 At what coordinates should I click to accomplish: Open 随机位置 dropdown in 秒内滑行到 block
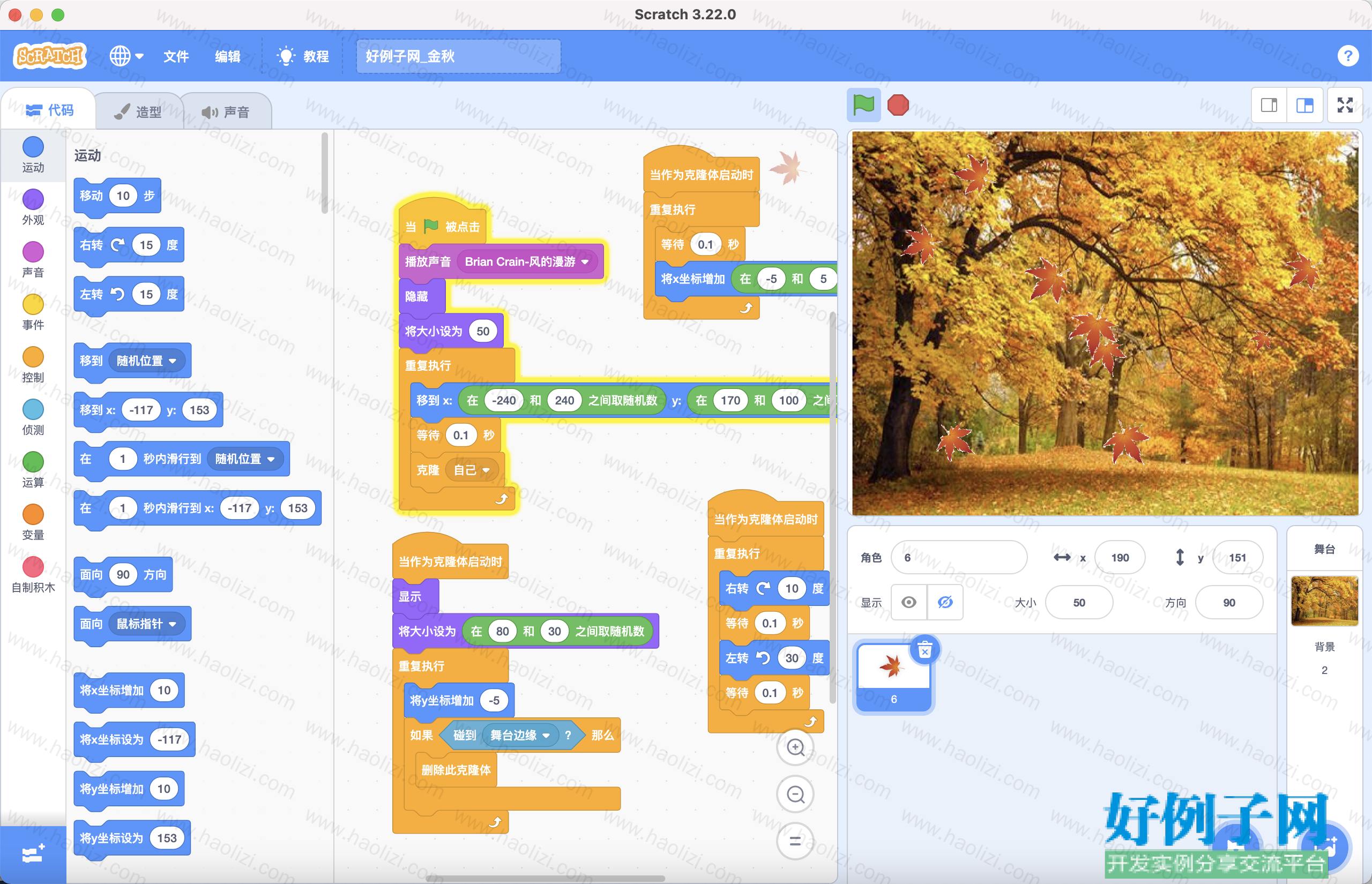[245, 459]
